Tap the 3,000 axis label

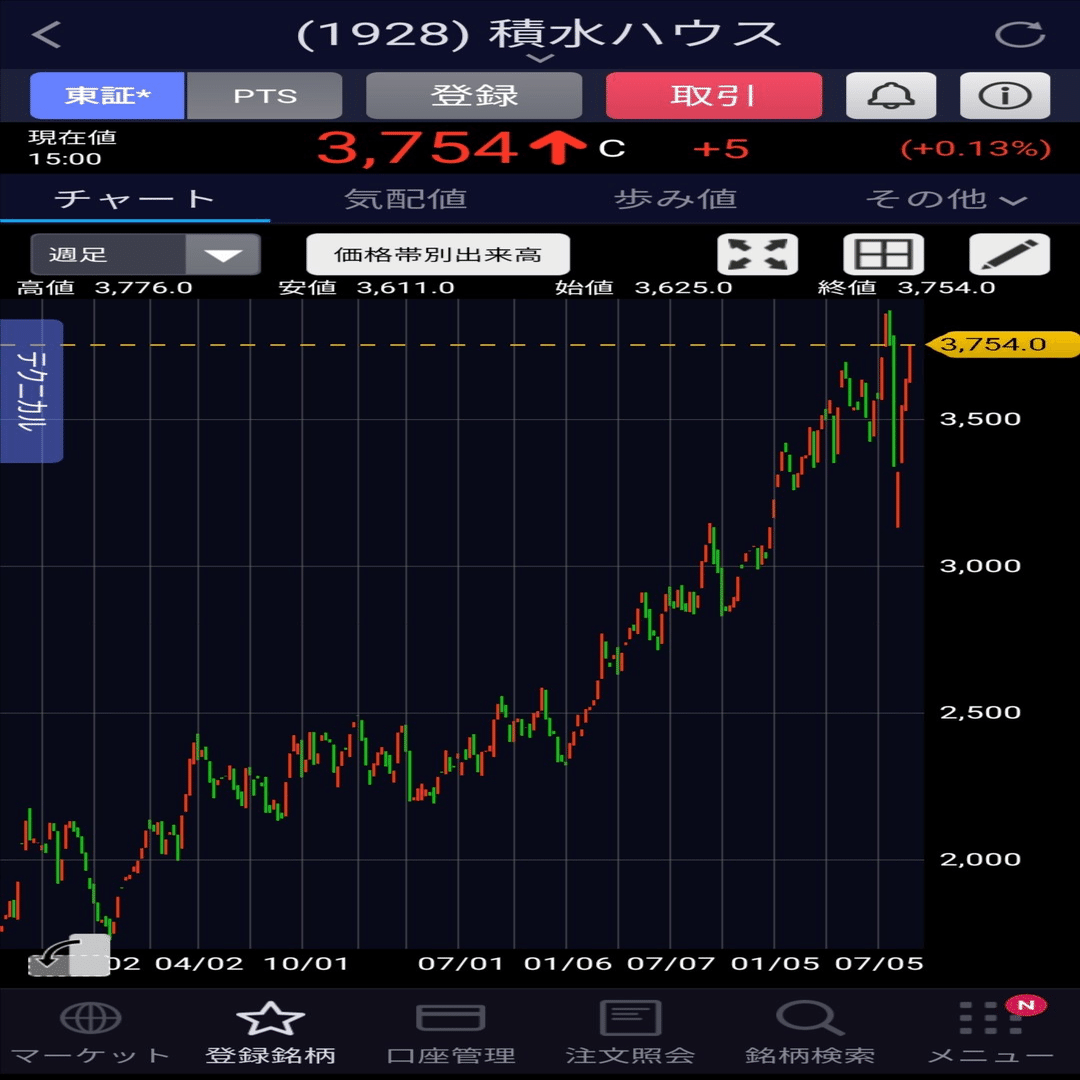980,565
